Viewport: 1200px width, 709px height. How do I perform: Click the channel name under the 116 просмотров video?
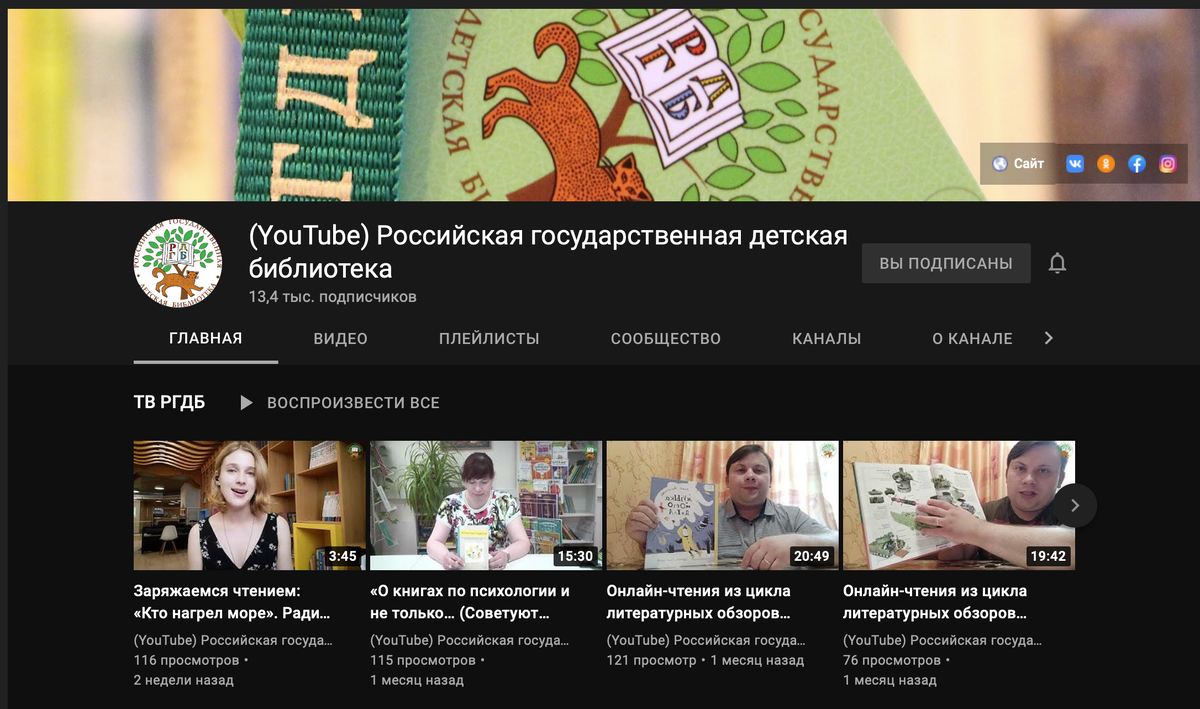(233, 640)
